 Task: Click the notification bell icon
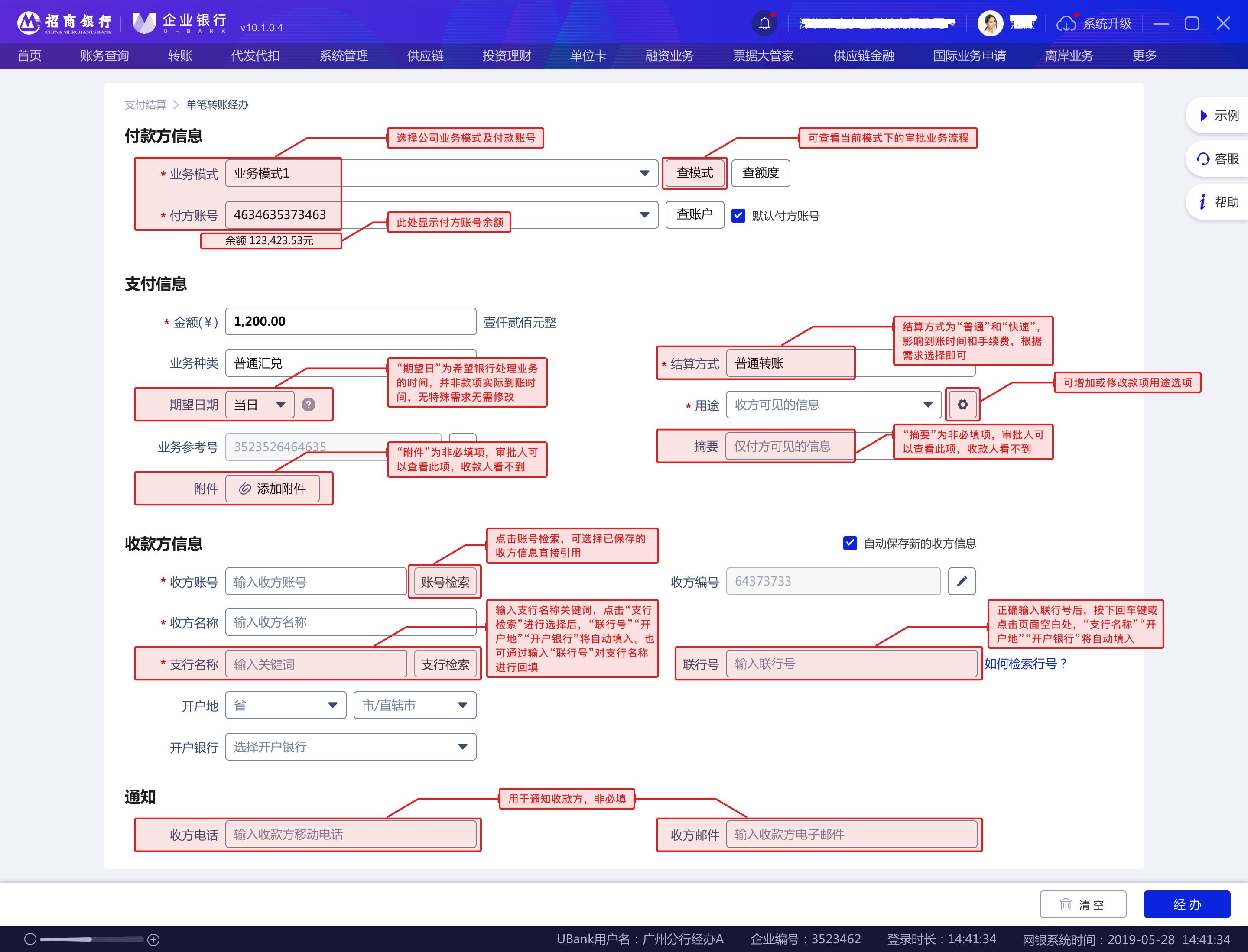(x=764, y=23)
